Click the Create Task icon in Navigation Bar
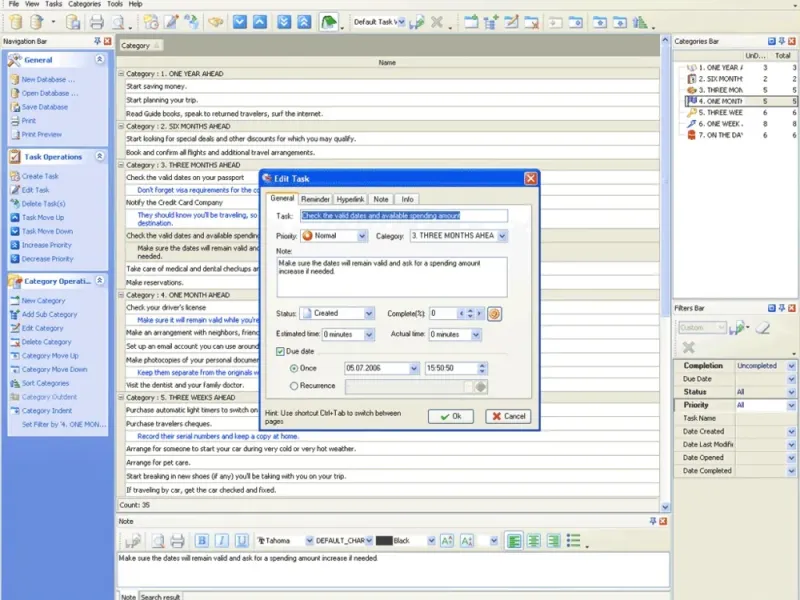The width and height of the screenshot is (800, 600). [14, 176]
